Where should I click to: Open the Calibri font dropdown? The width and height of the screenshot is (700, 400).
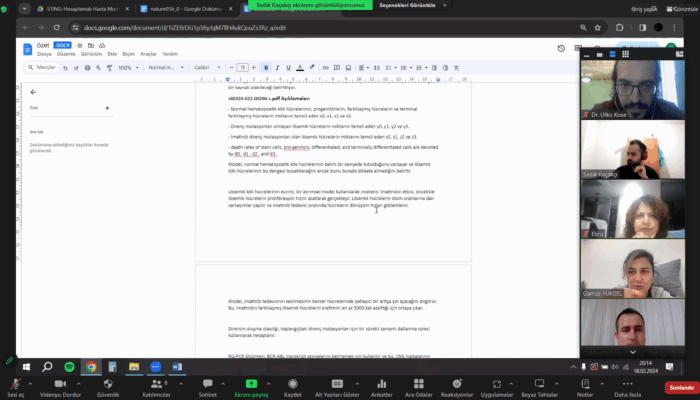click(x=207, y=67)
